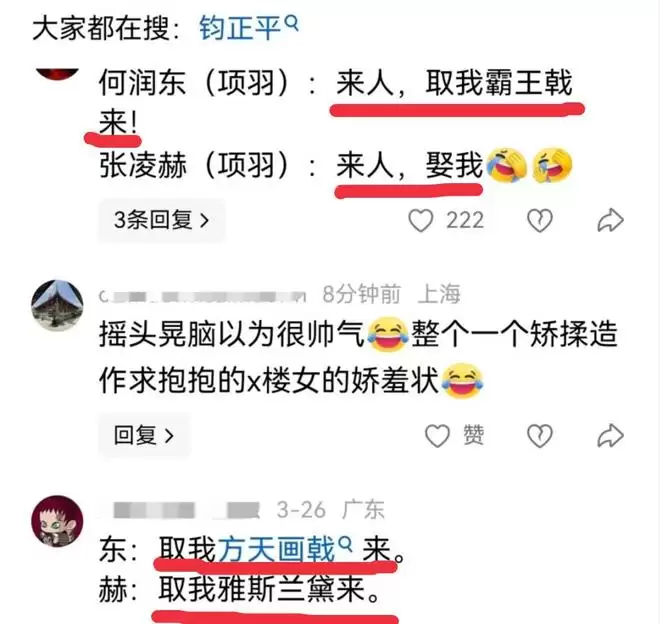Tap broken heart on the 上海 comment
660x624 pixels.
[540, 435]
